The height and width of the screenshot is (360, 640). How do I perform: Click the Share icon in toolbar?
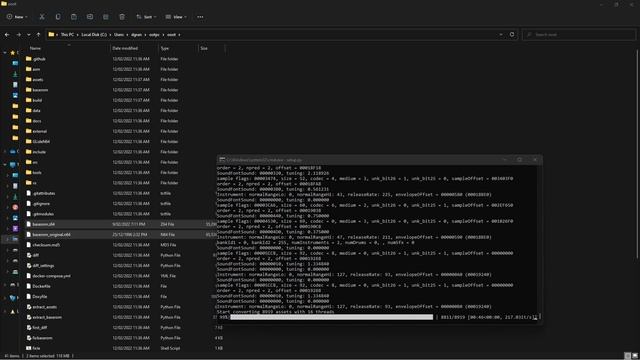point(106,17)
